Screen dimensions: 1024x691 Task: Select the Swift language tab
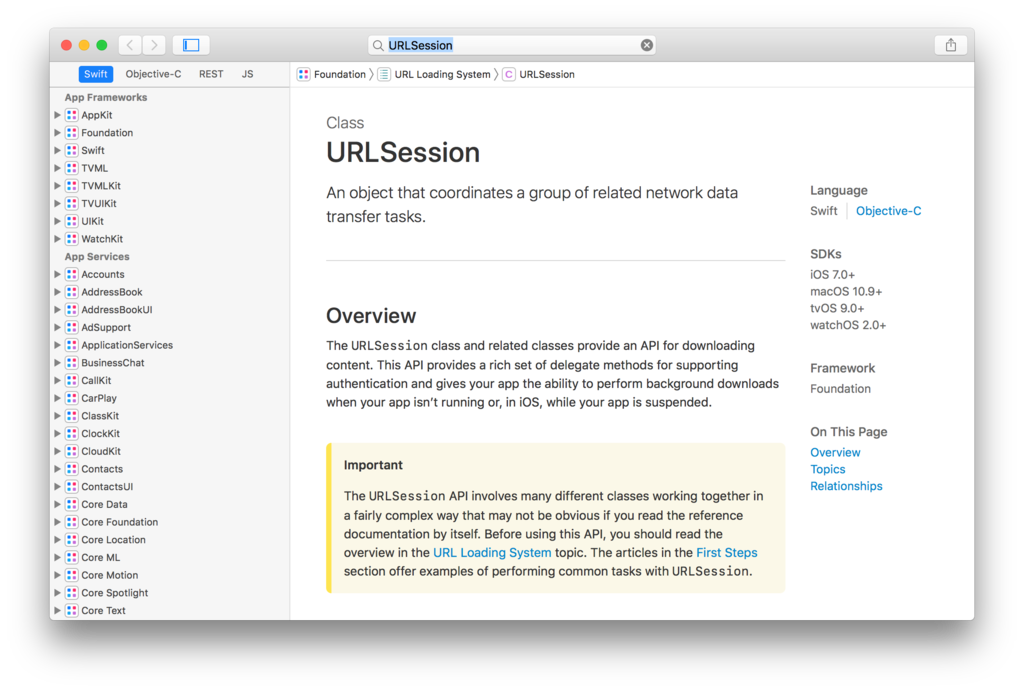[95, 74]
